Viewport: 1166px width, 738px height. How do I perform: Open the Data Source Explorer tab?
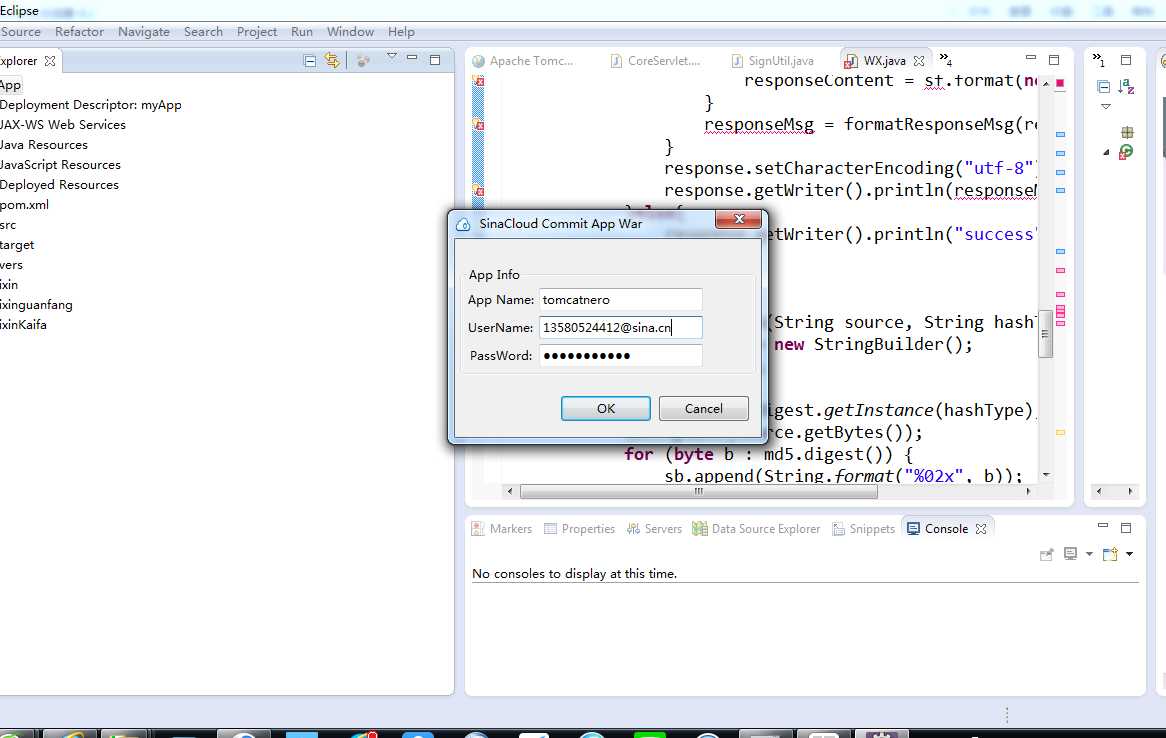click(x=756, y=529)
